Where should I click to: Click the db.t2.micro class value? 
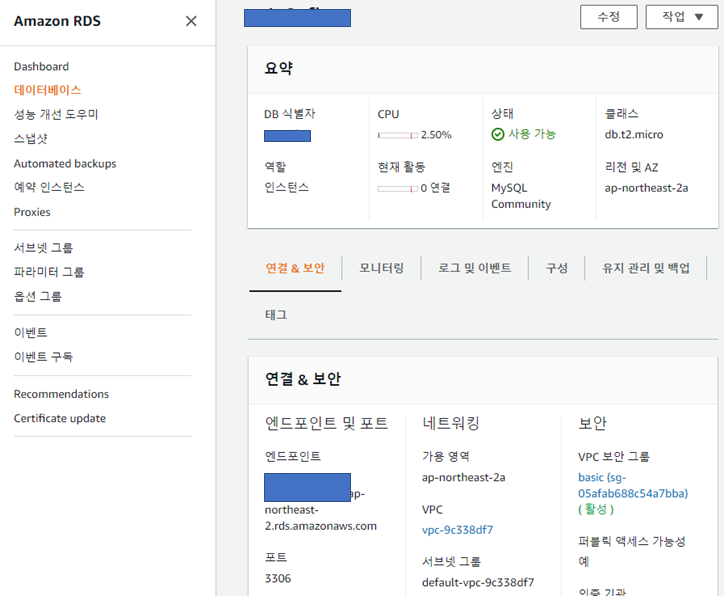[x=634, y=135]
